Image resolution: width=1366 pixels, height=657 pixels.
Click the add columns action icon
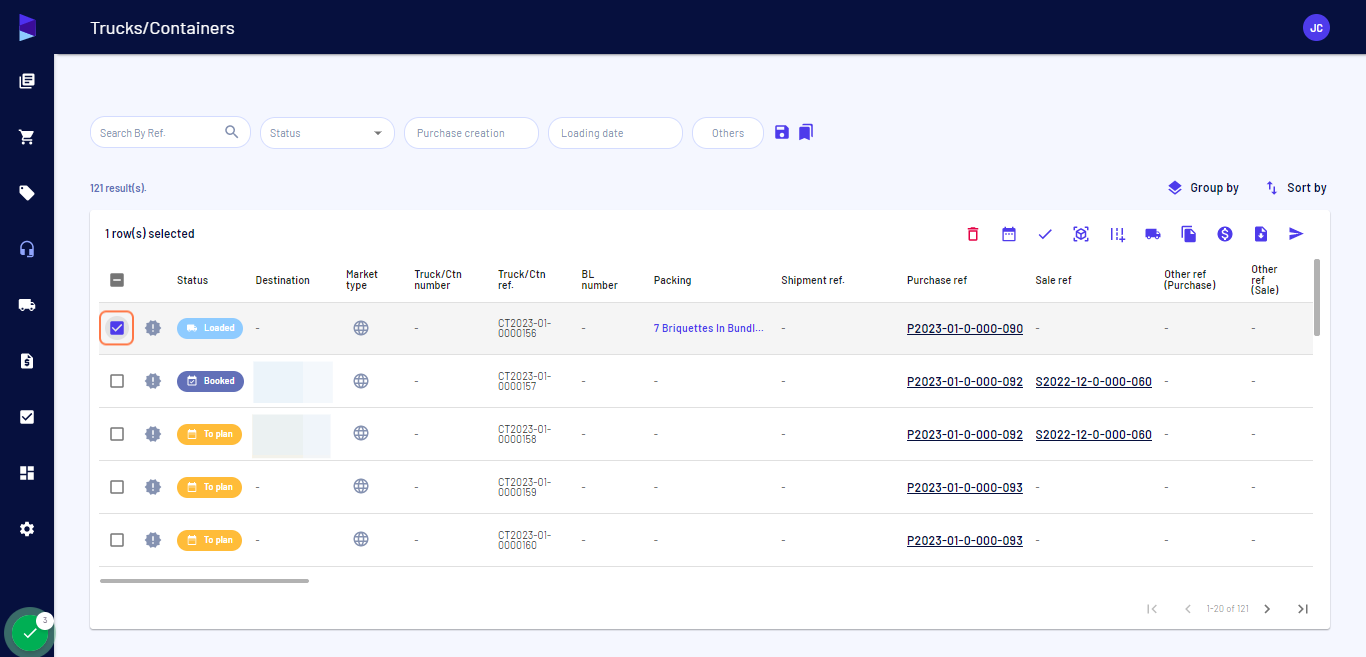(x=1117, y=234)
